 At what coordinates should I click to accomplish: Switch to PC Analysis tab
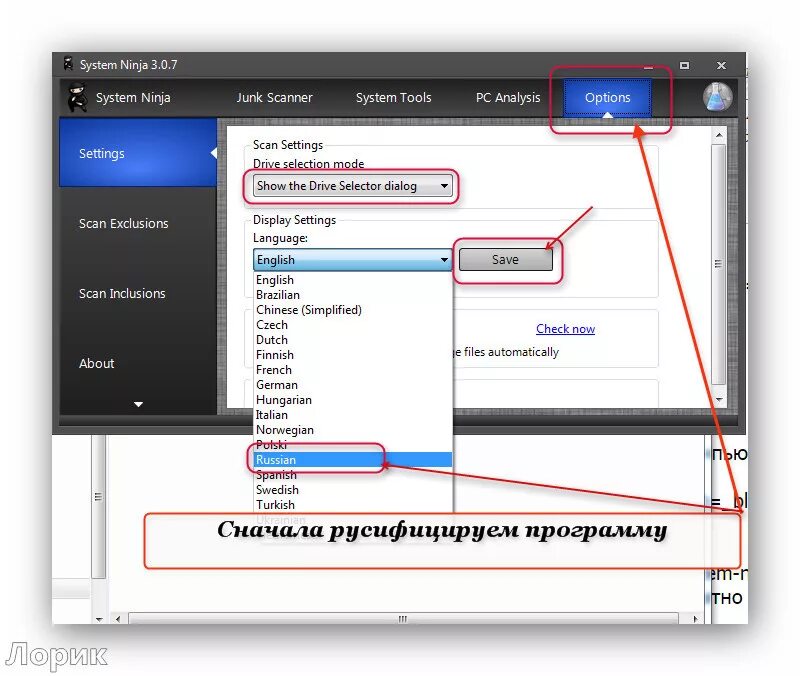pyautogui.click(x=508, y=97)
